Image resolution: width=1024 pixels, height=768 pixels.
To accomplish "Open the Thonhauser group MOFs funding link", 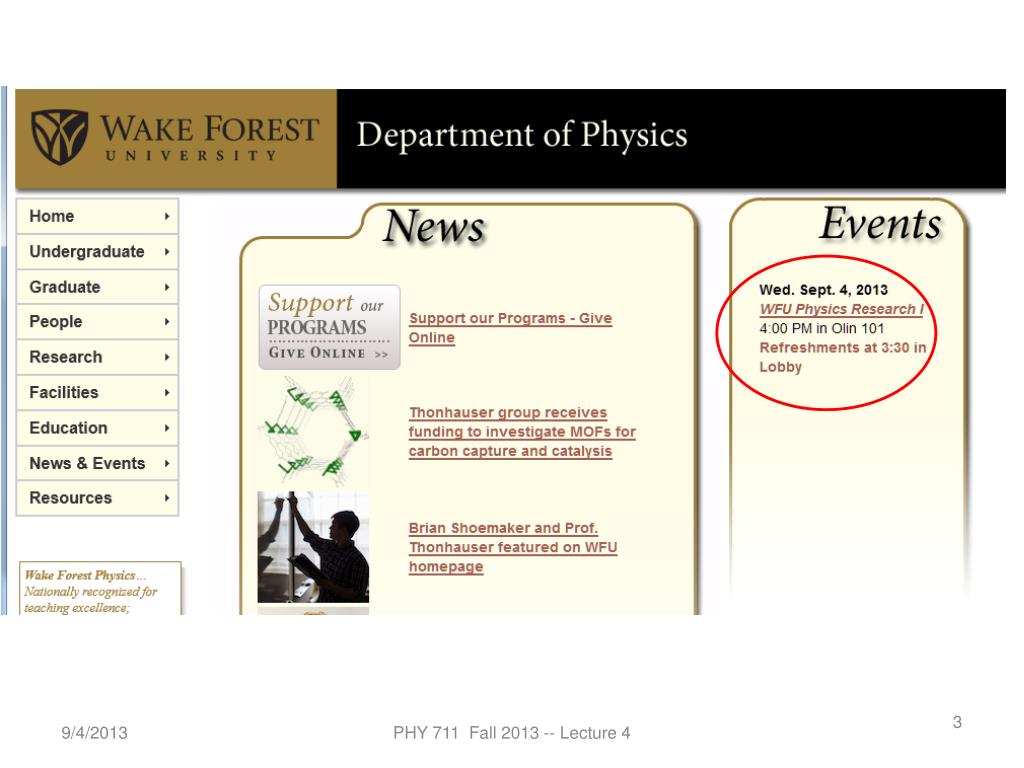I will [x=522, y=432].
